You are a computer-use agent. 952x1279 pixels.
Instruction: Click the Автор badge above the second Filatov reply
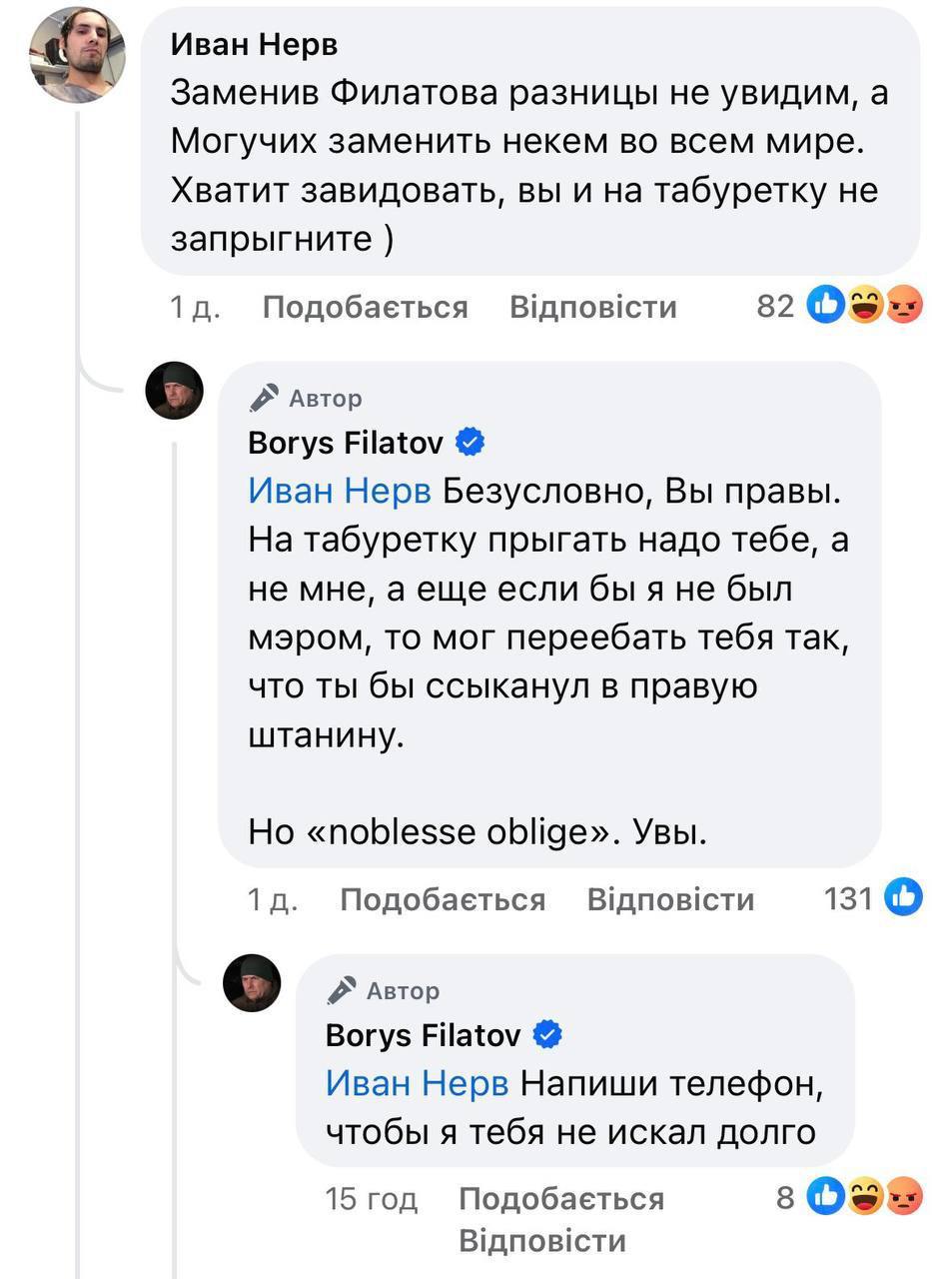tap(382, 990)
